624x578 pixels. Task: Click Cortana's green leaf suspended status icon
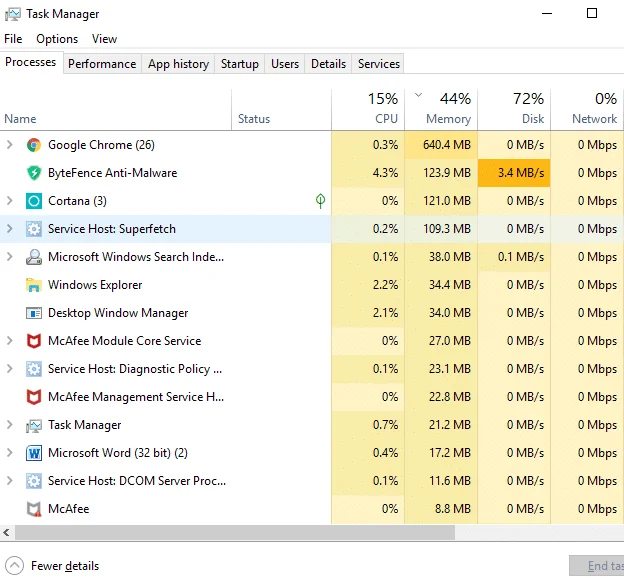(320, 201)
